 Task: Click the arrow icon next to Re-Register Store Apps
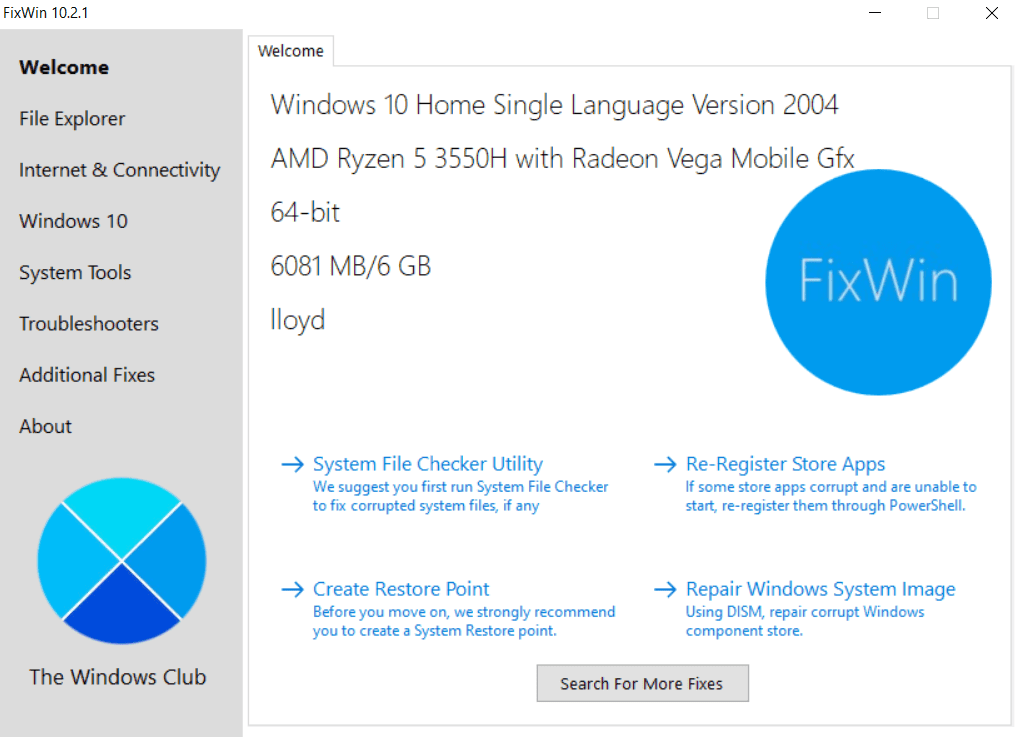coord(664,464)
